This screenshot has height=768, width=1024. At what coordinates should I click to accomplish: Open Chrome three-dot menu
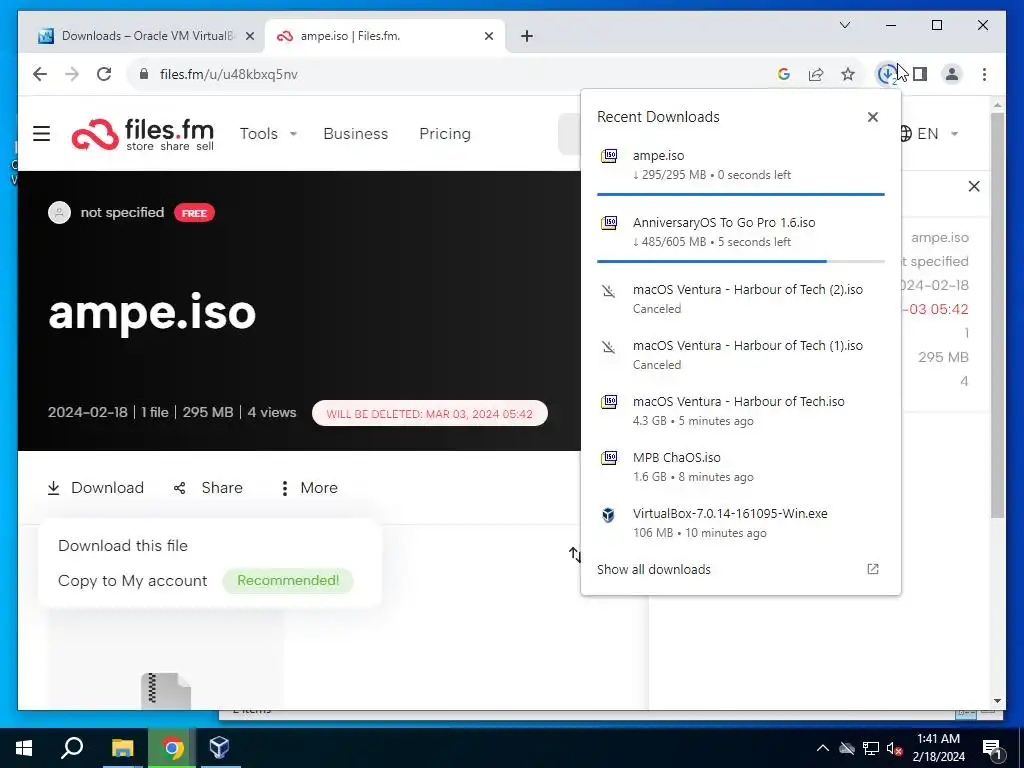click(x=984, y=74)
